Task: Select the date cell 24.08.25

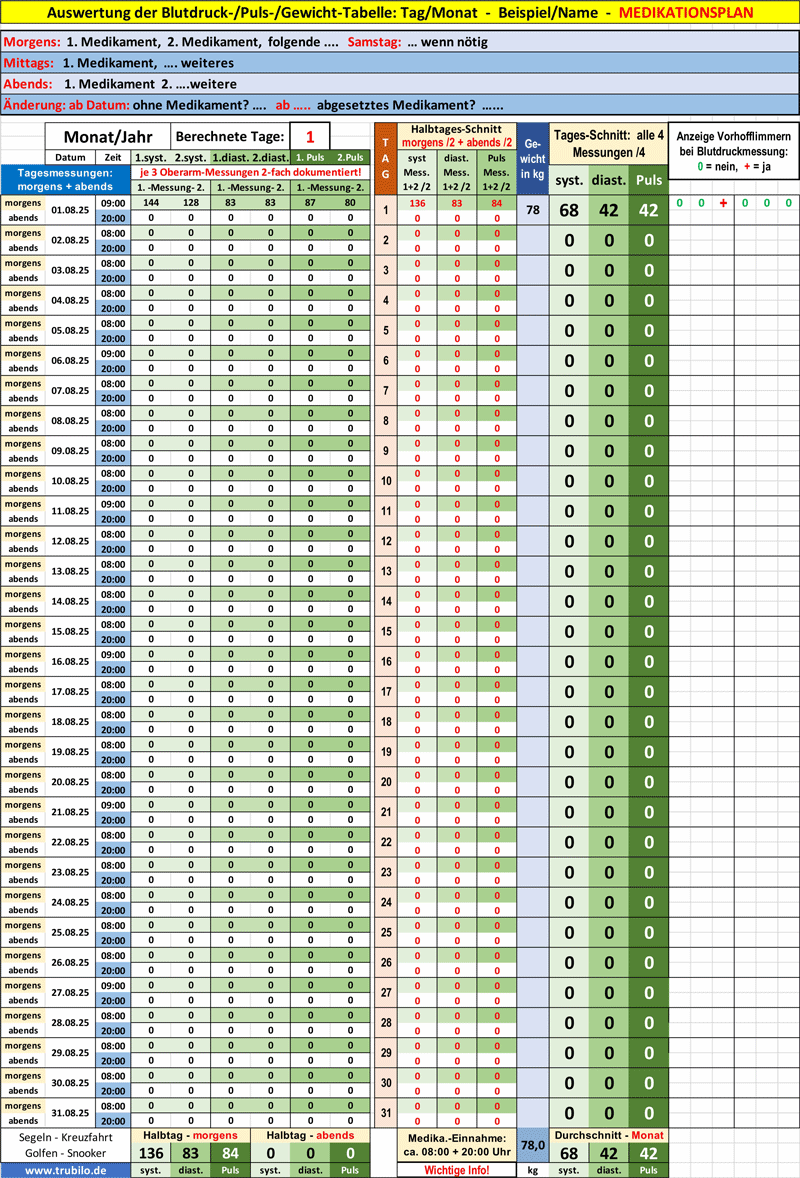Action: [70, 902]
